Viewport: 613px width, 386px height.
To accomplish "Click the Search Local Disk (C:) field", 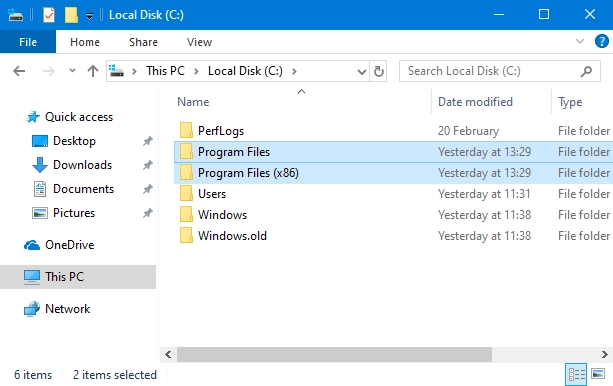I will point(500,71).
